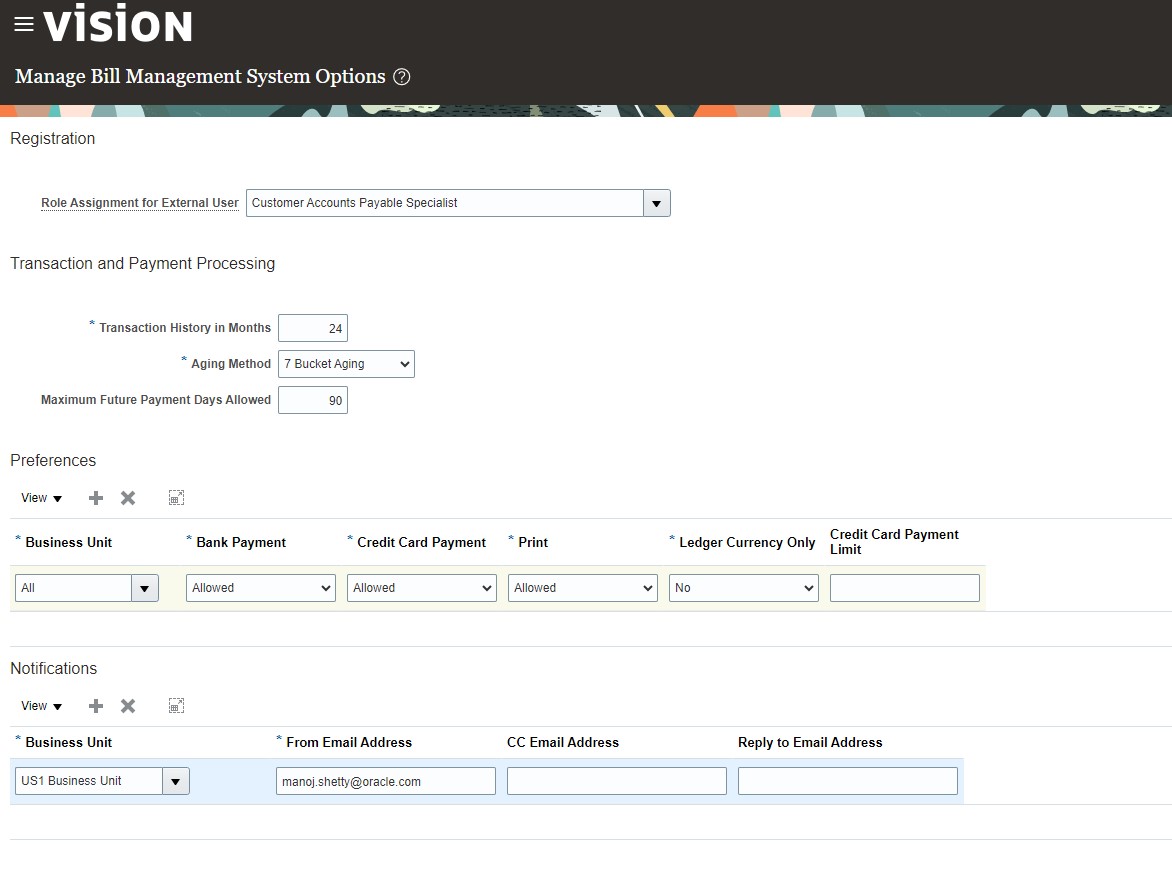The image size is (1172, 873).
Task: Click the Role Assignment for External User link
Action: [x=138, y=203]
